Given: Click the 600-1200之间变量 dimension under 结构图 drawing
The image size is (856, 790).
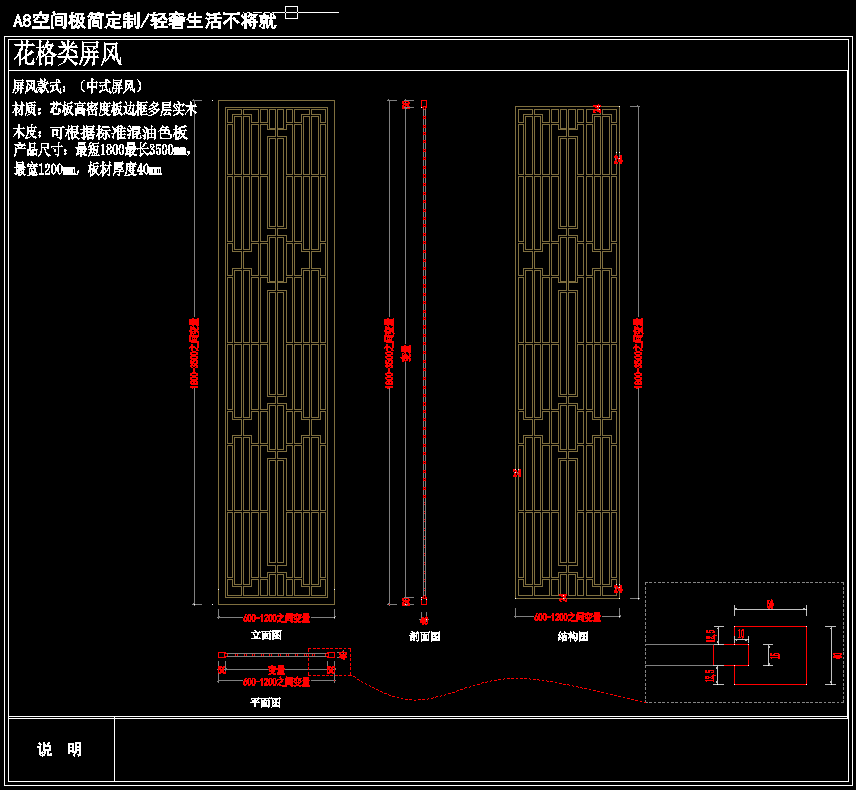Looking at the screenshot, I should coord(567,617).
